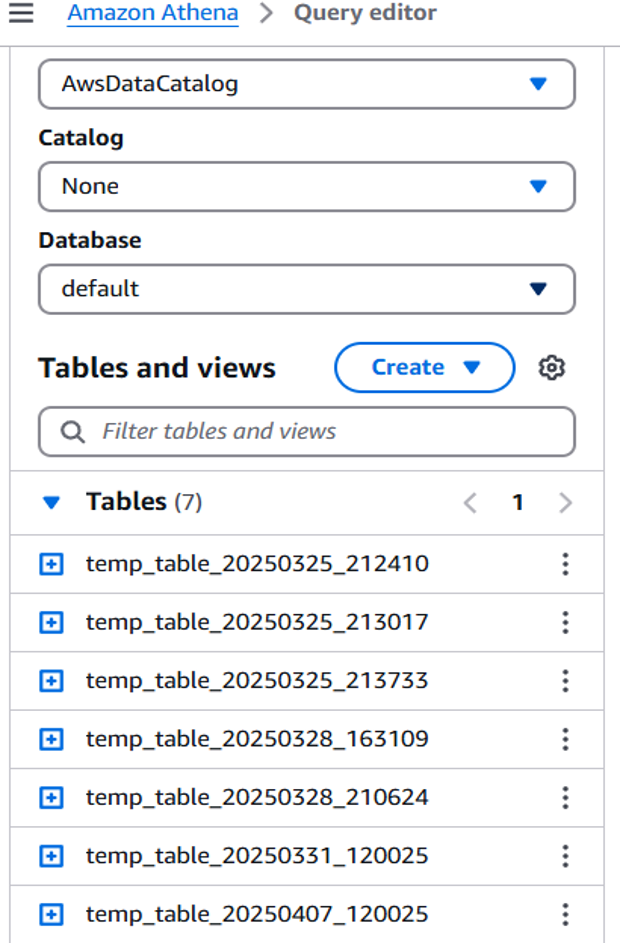Open the Create button dropdown arrow
The width and height of the screenshot is (620, 944).
click(471, 367)
